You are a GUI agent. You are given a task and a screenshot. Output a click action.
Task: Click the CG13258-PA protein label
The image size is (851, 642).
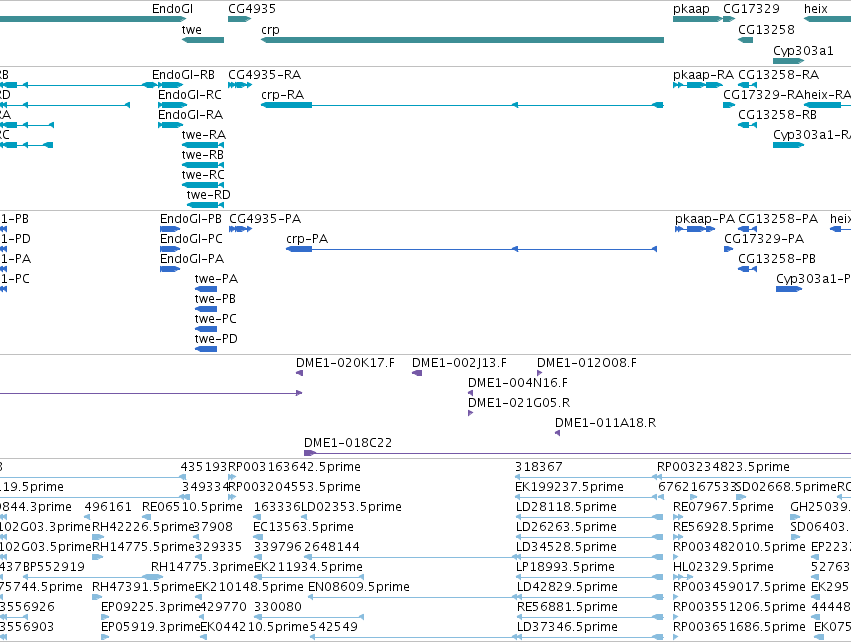(x=778, y=219)
